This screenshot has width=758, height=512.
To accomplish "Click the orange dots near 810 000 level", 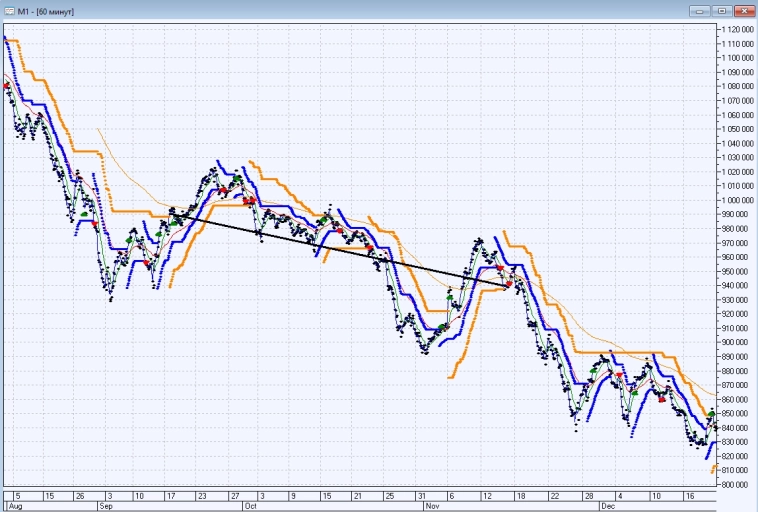I will tap(713, 469).
